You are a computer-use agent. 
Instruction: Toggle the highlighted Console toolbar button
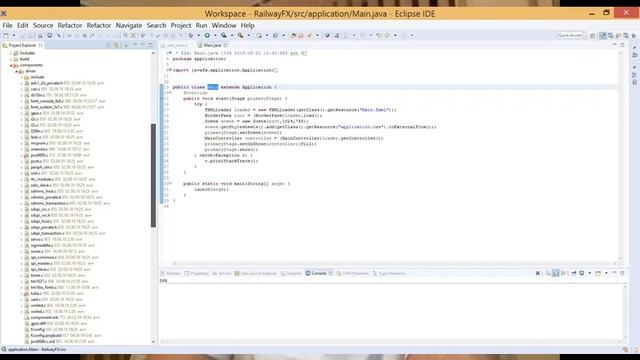[x=556, y=273]
